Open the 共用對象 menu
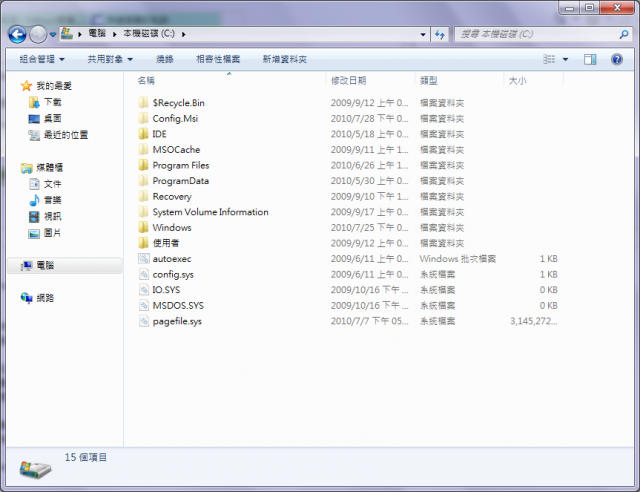 coord(110,59)
